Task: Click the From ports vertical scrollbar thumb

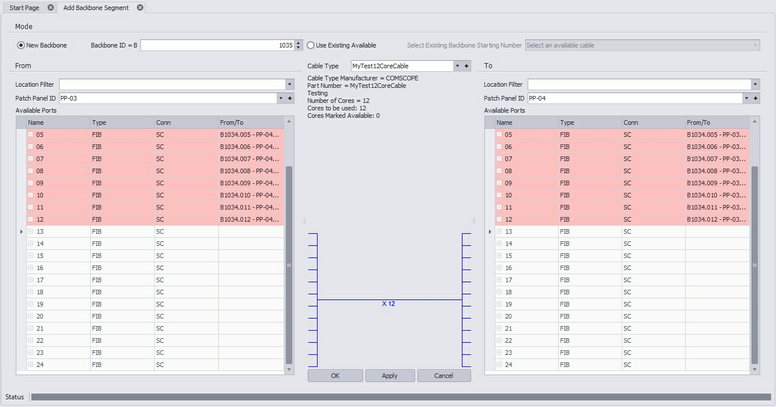Action: coord(289,265)
